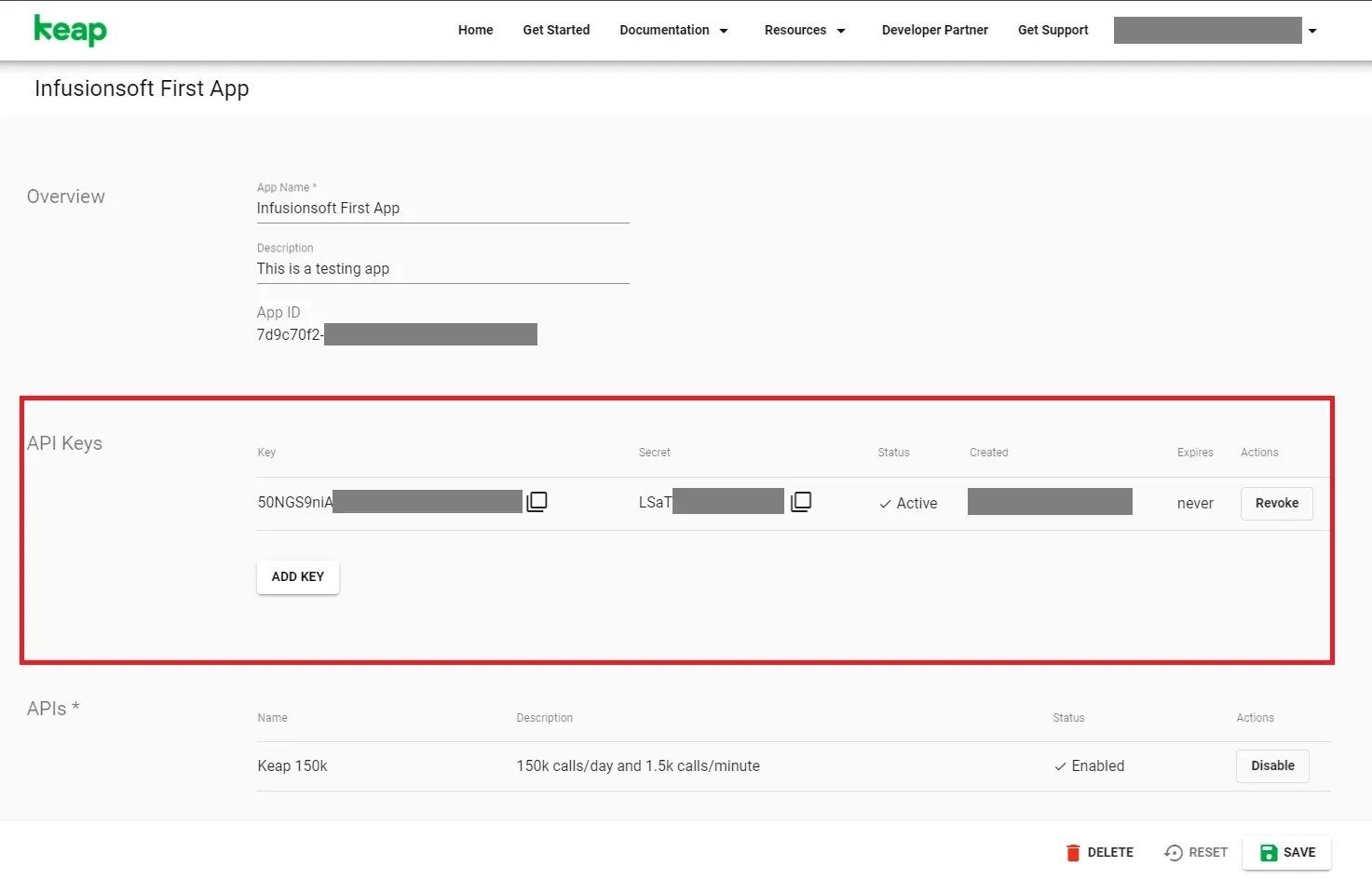Click '150k calls/day and 1.5k calls/minute' text
Screen dimensions: 1372x880
coord(638,766)
